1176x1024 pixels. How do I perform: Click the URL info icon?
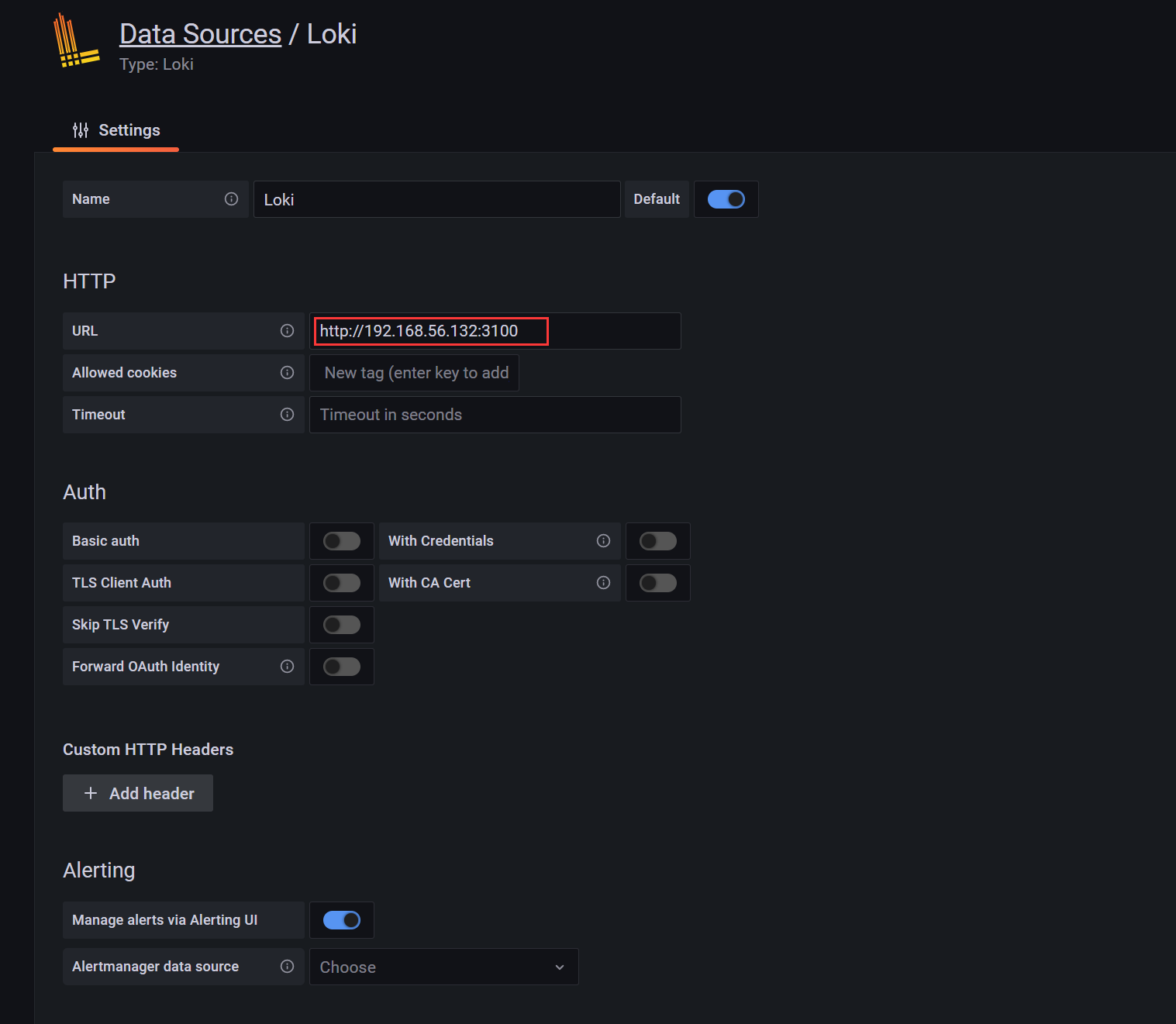287,330
